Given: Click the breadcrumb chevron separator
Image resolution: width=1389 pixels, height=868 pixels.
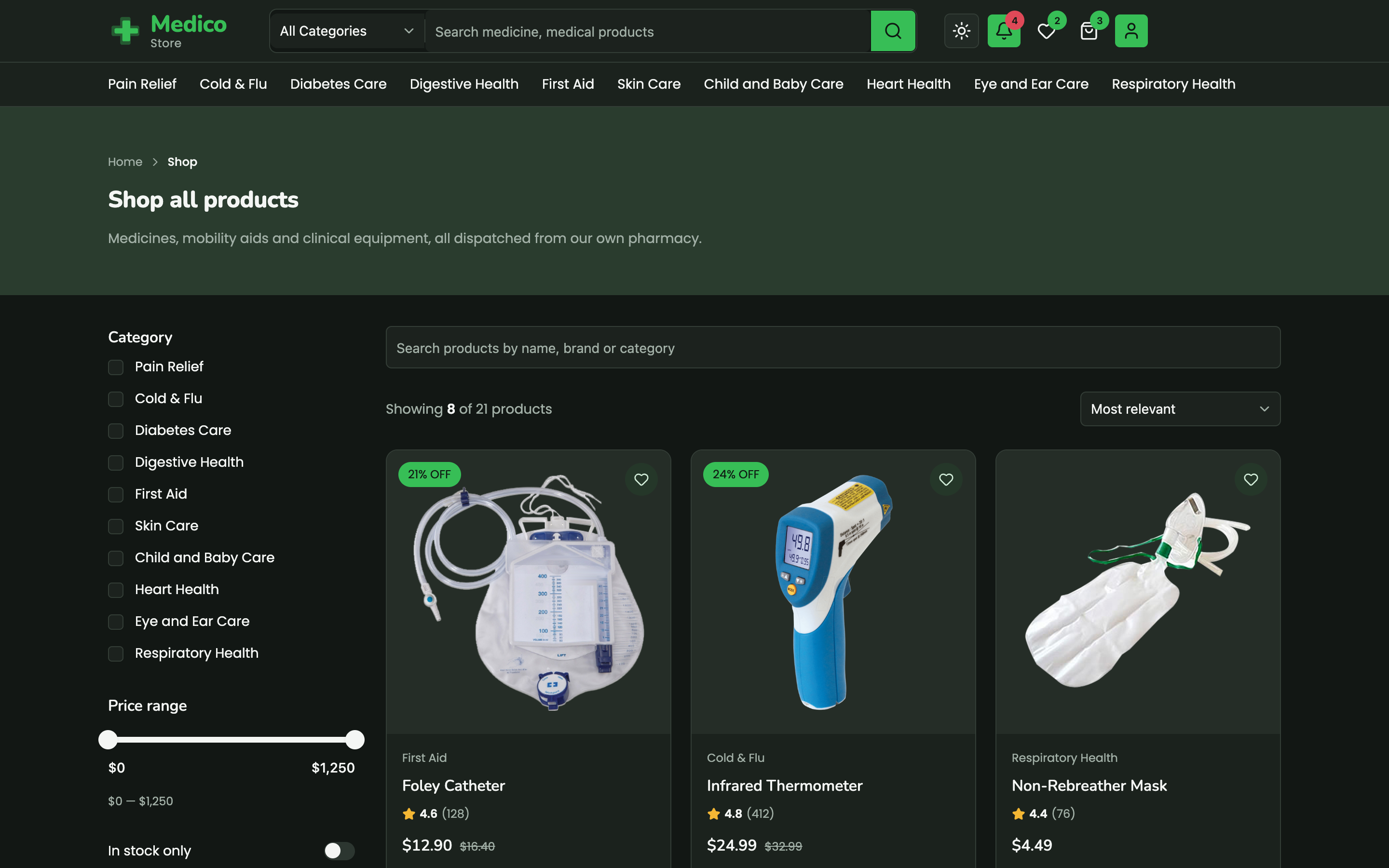Looking at the screenshot, I should click(x=155, y=162).
